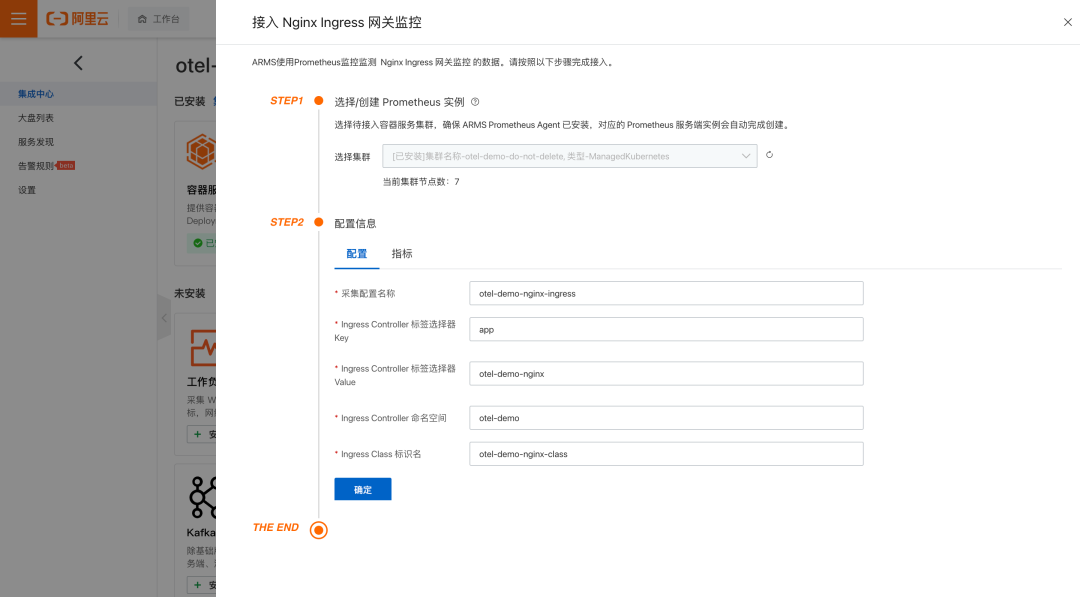Switch to the 配置 tab
Viewport: 1080px width, 597px height.
[x=357, y=254]
